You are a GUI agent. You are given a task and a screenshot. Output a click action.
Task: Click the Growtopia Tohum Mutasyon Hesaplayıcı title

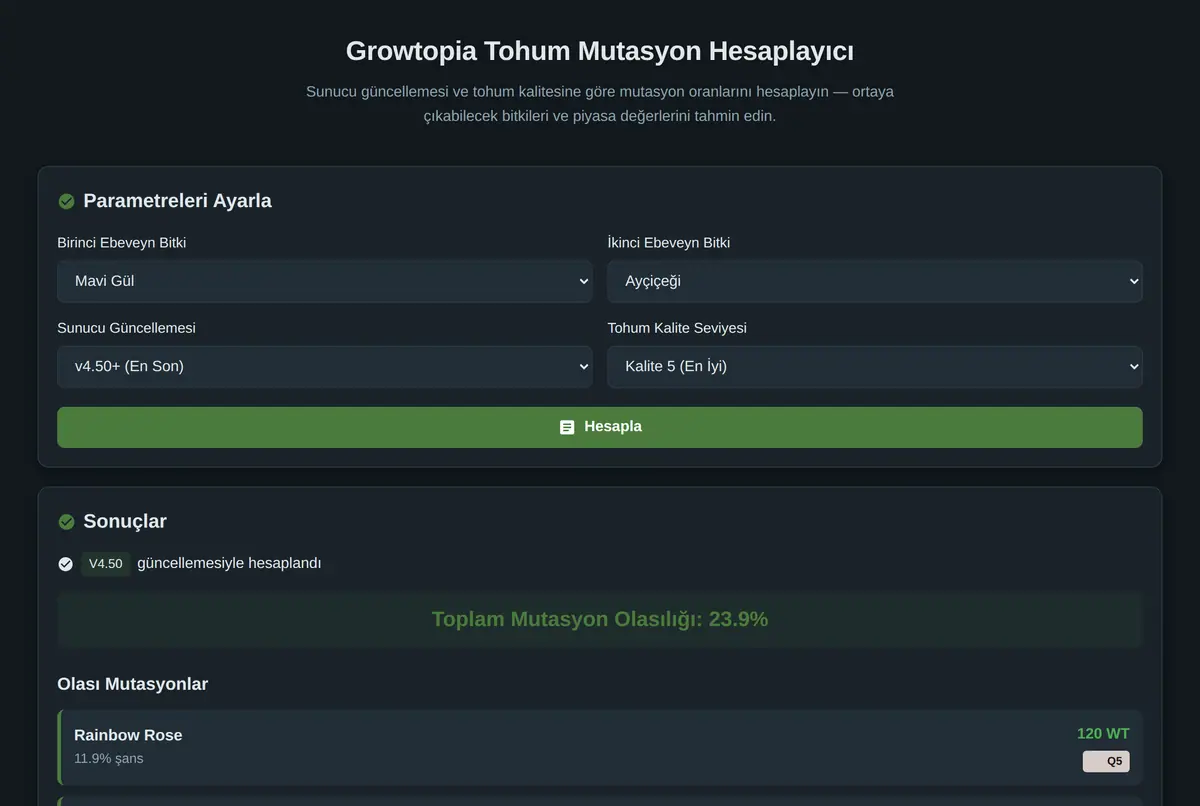click(600, 51)
